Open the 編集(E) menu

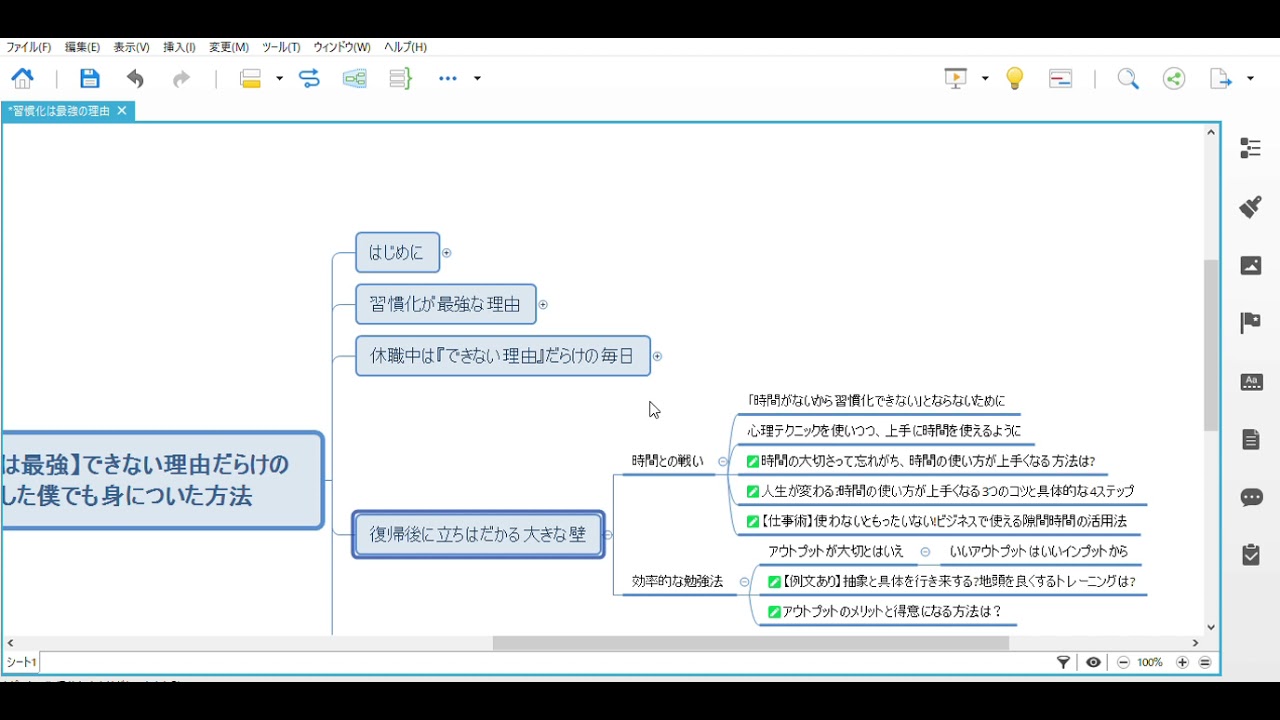(x=82, y=47)
